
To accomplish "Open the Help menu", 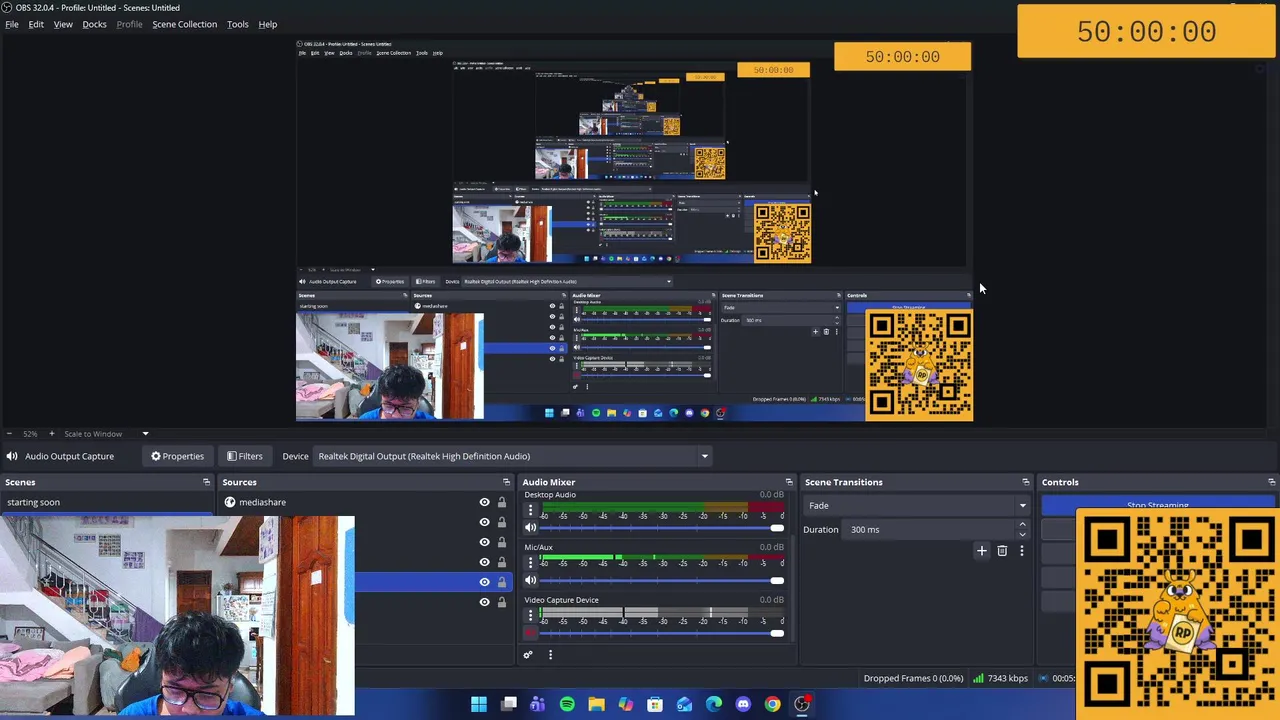I will pos(267,24).
